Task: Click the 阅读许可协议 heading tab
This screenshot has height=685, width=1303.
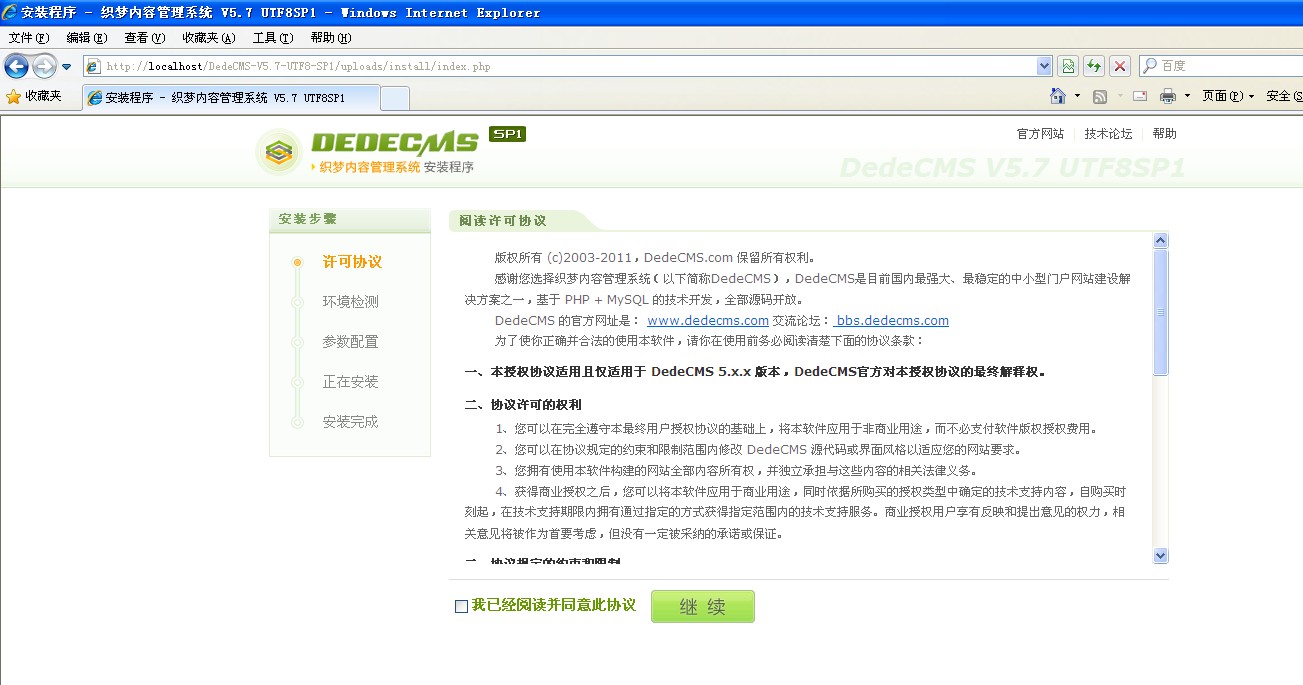Action: [x=503, y=221]
